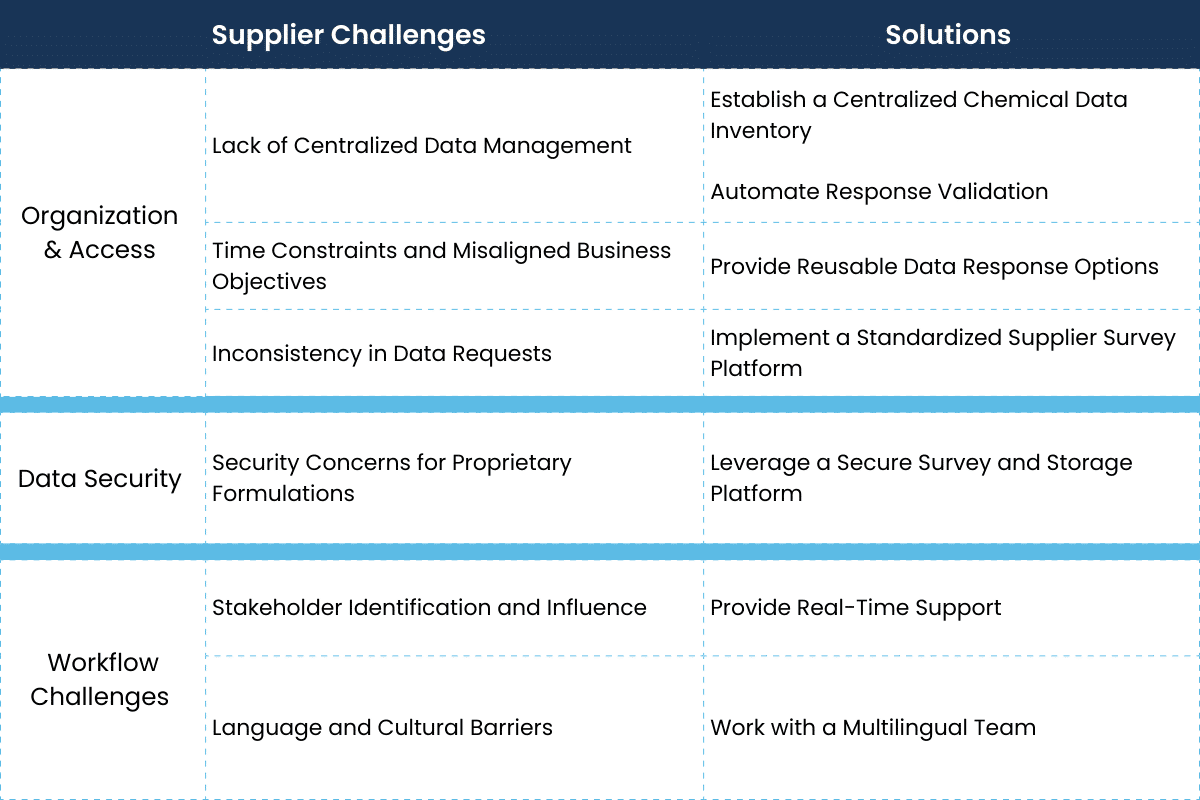Click Establish a Centralized Chemical Data Inventory

tap(918, 115)
